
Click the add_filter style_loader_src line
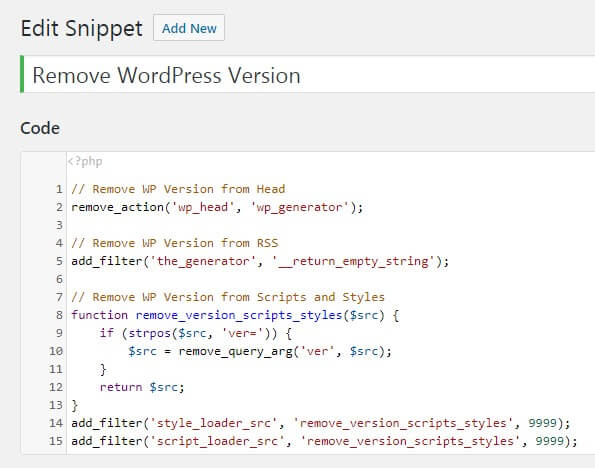coord(321,423)
